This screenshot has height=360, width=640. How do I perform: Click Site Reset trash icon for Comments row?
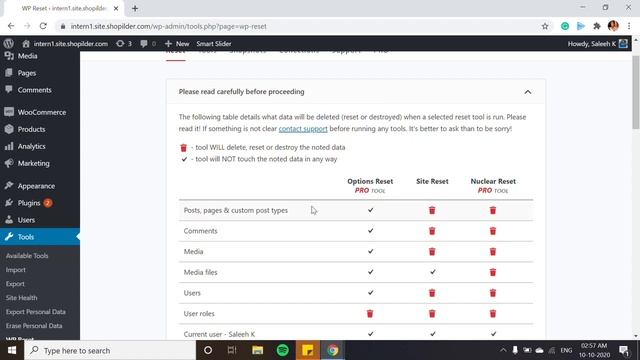[432, 231]
